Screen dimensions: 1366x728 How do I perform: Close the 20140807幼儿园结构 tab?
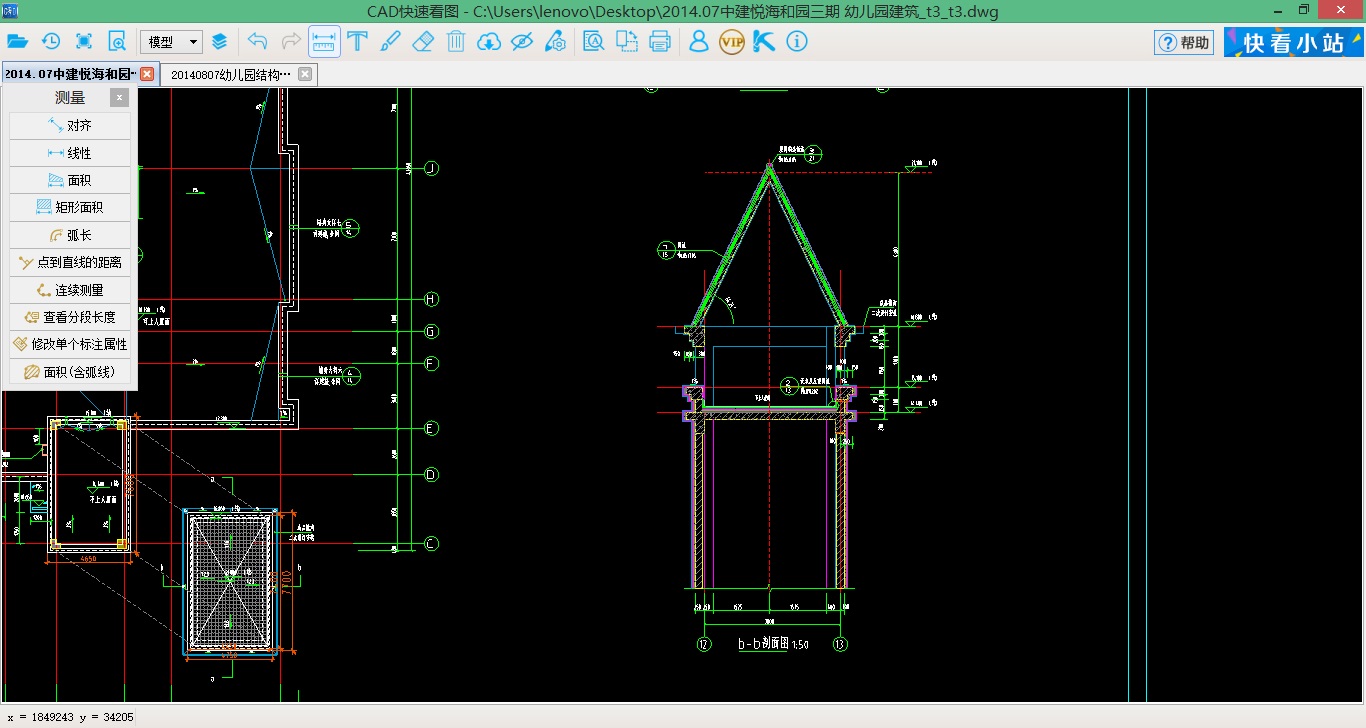tap(305, 74)
